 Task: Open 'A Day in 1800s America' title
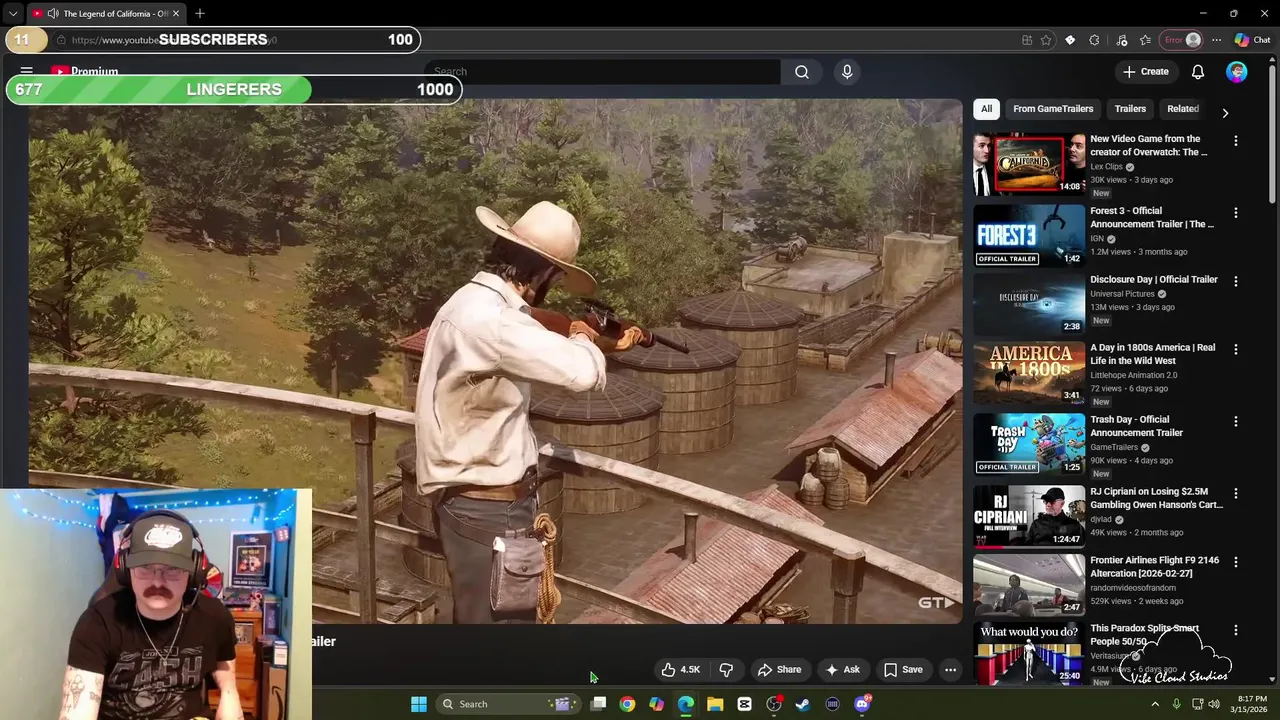[1152, 354]
